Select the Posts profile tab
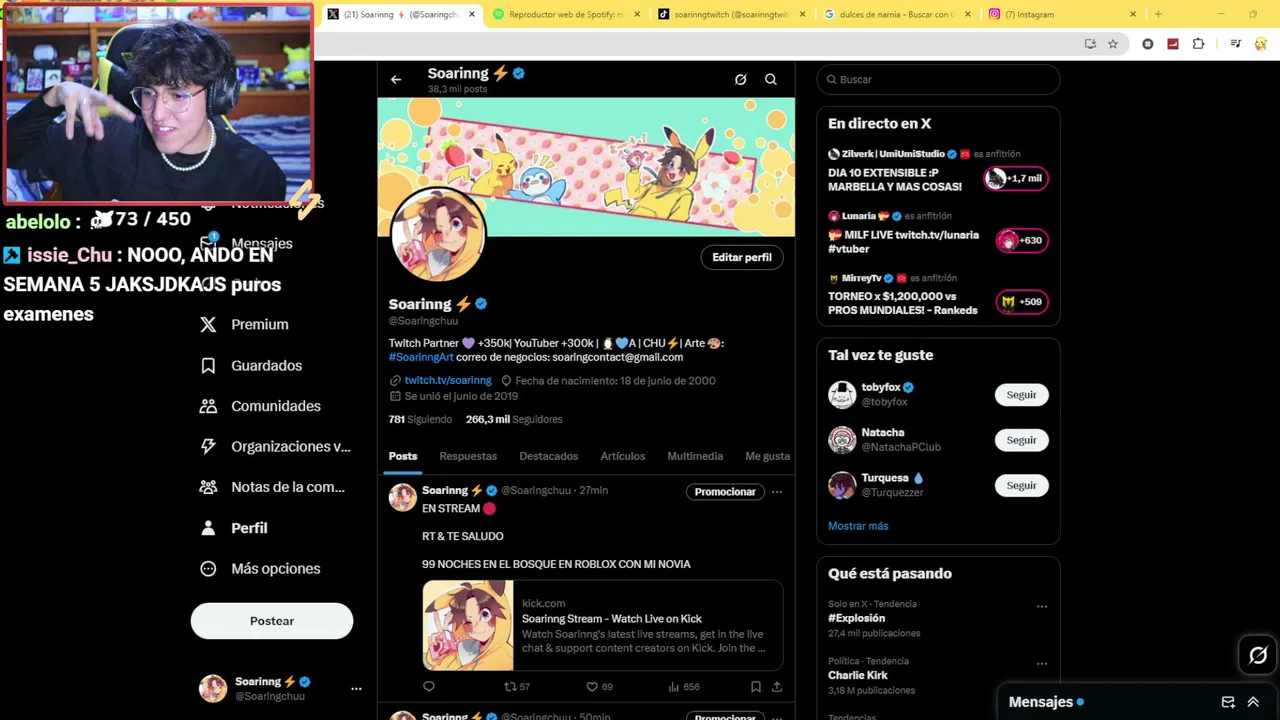The width and height of the screenshot is (1280, 720). tap(403, 456)
